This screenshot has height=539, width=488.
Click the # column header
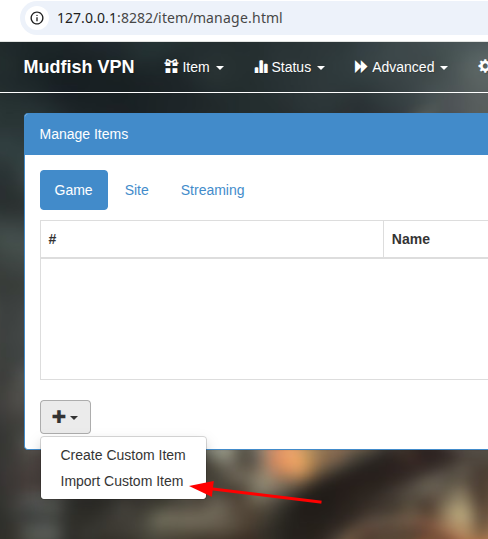click(x=212, y=239)
